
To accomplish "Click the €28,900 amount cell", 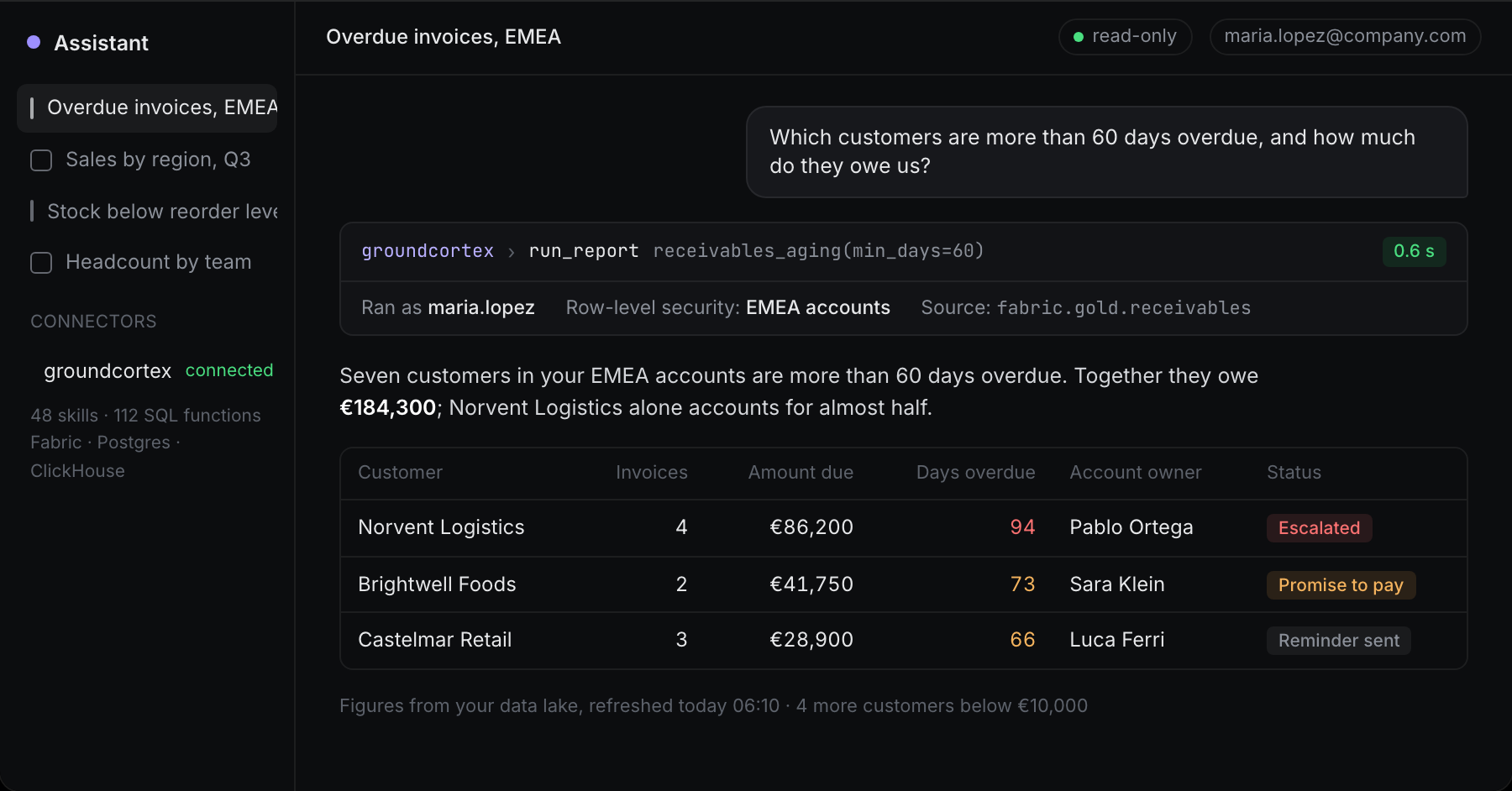I will [x=811, y=640].
